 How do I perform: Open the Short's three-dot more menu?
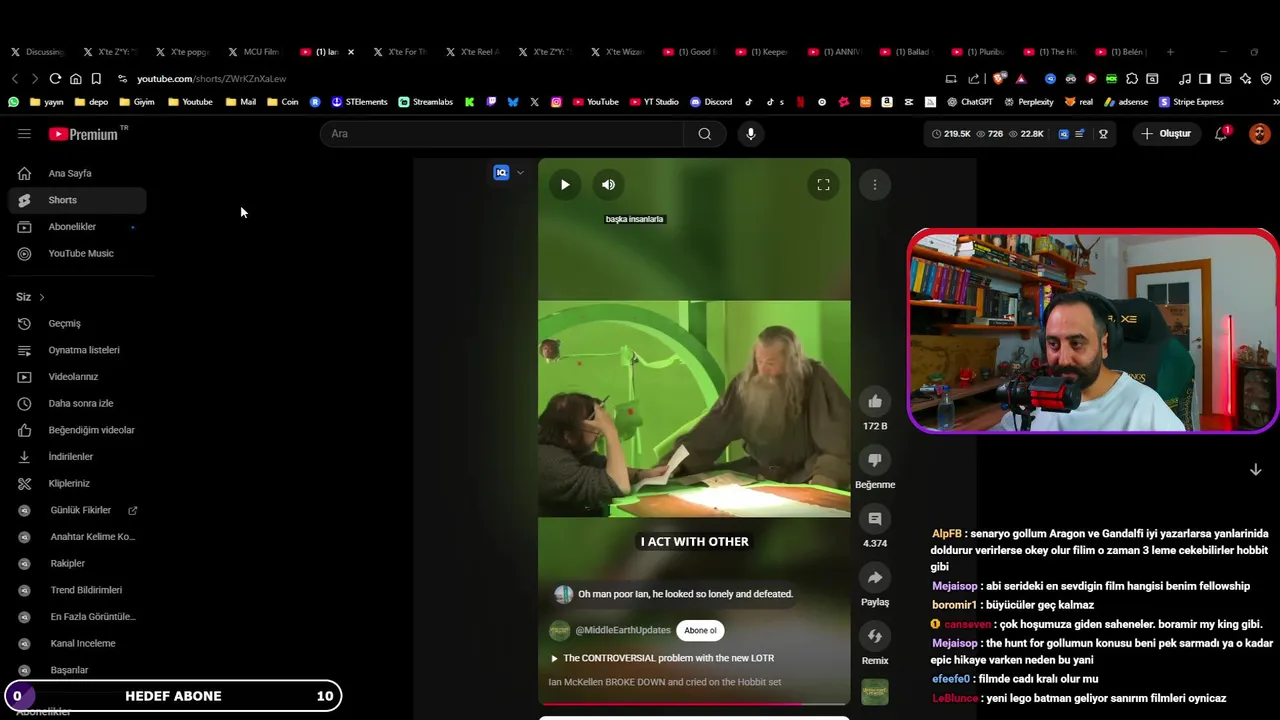coord(875,185)
